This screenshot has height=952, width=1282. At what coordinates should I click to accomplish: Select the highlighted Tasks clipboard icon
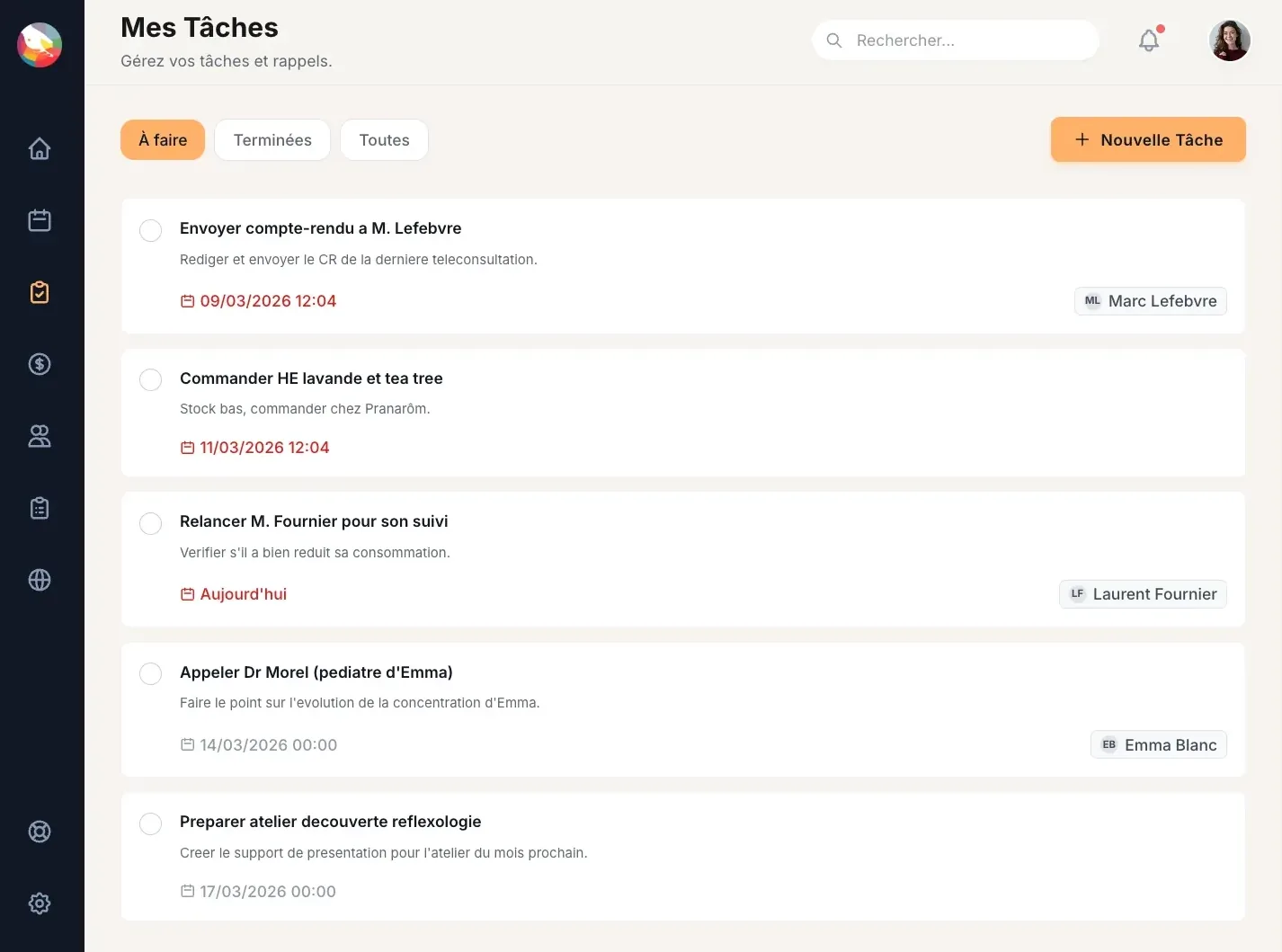[x=40, y=292]
